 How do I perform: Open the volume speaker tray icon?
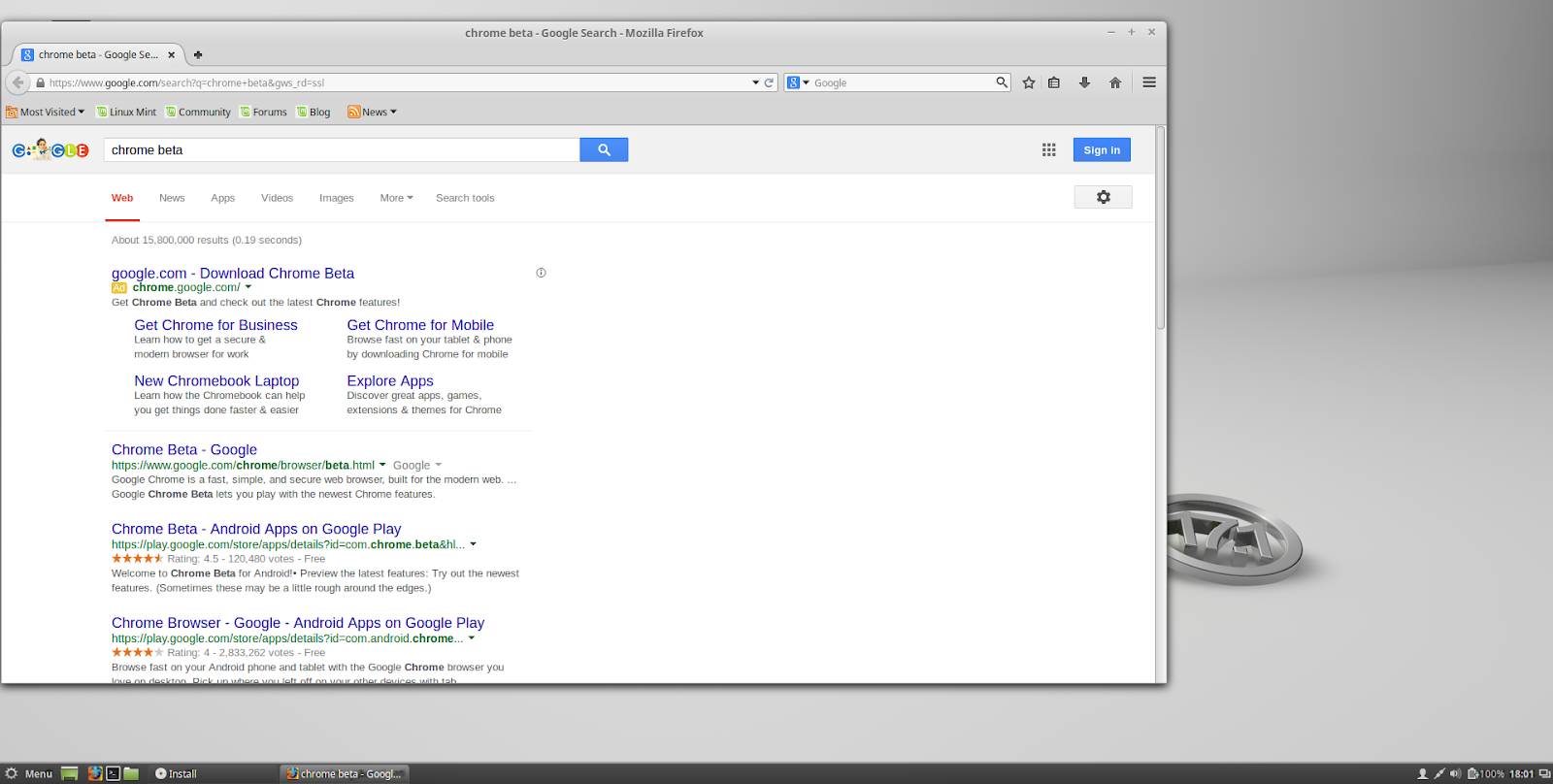click(1455, 773)
